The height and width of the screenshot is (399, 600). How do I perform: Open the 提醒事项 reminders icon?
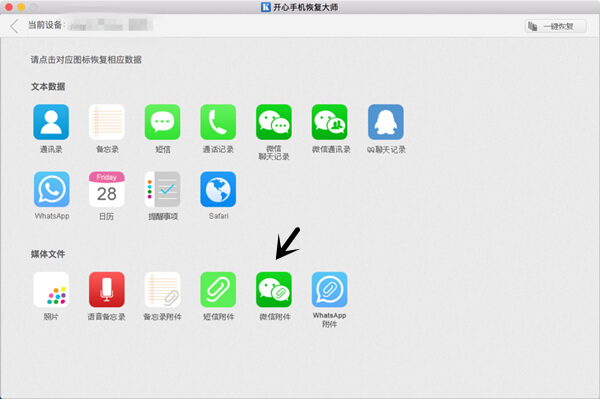(162, 189)
